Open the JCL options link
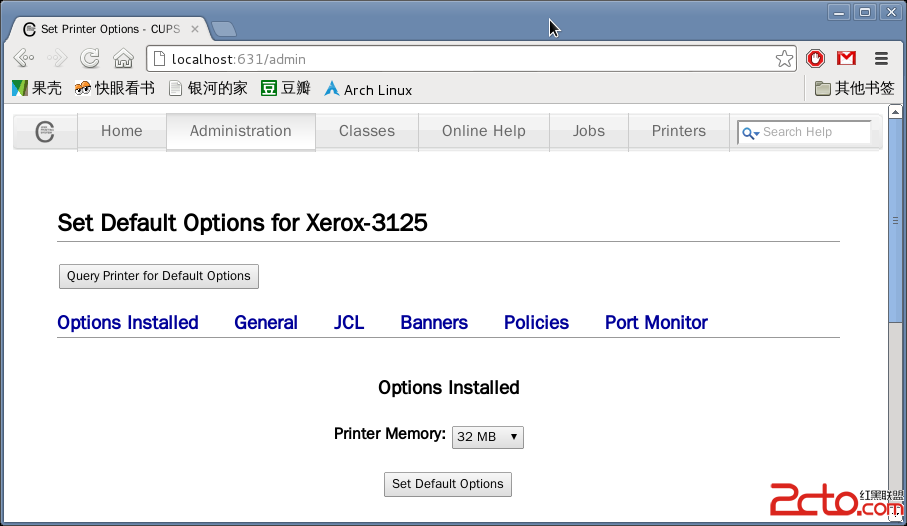The image size is (907, 526). pyautogui.click(x=349, y=323)
